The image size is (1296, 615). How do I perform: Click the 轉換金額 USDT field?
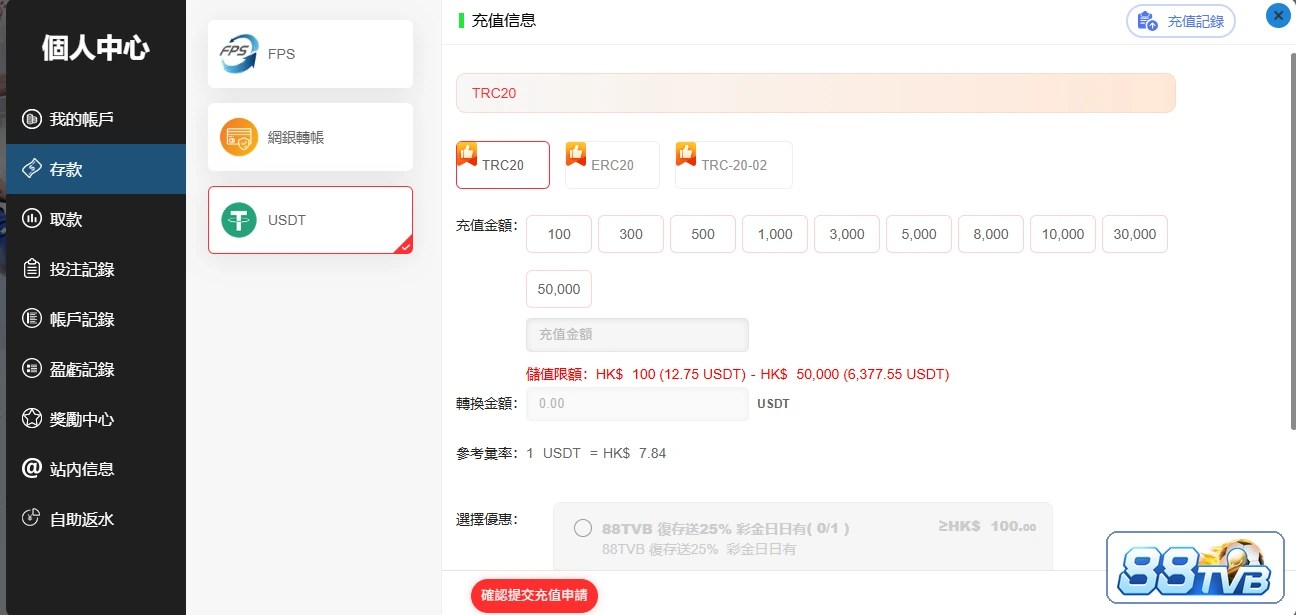637,404
